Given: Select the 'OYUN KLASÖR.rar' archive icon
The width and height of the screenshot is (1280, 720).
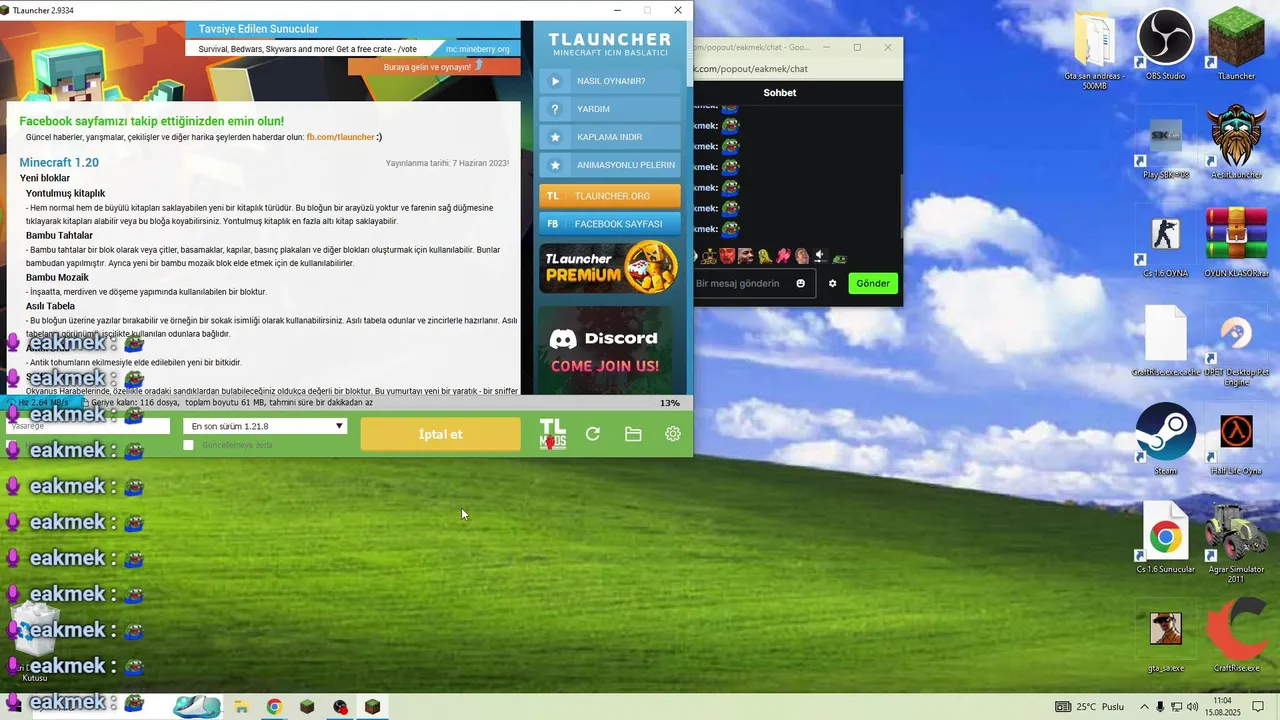Looking at the screenshot, I should pyautogui.click(x=1237, y=242).
